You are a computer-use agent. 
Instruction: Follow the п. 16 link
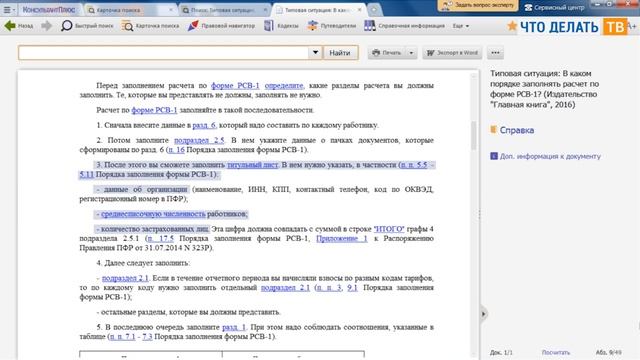pos(176,149)
